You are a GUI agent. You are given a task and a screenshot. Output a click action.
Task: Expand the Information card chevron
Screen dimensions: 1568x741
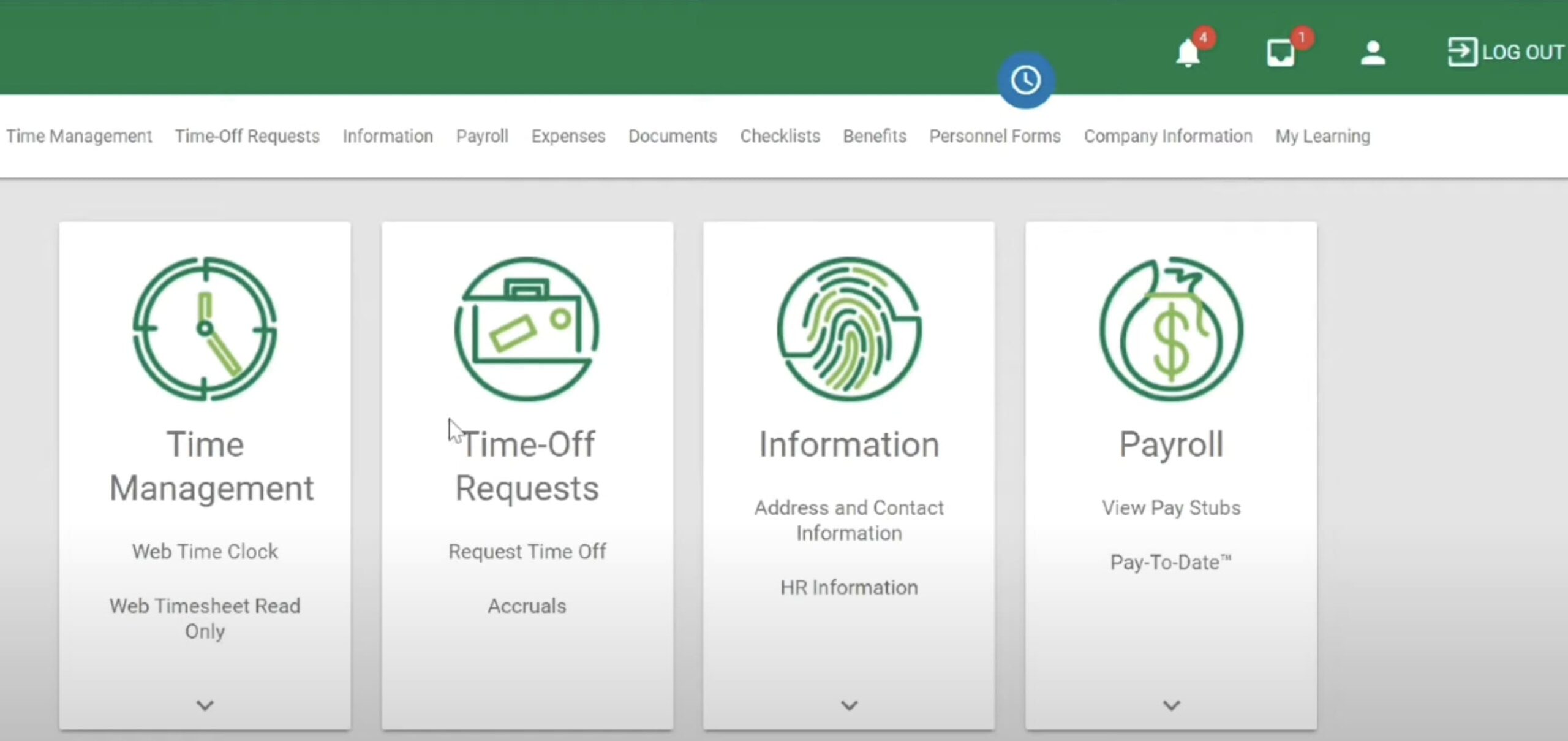[x=849, y=705]
